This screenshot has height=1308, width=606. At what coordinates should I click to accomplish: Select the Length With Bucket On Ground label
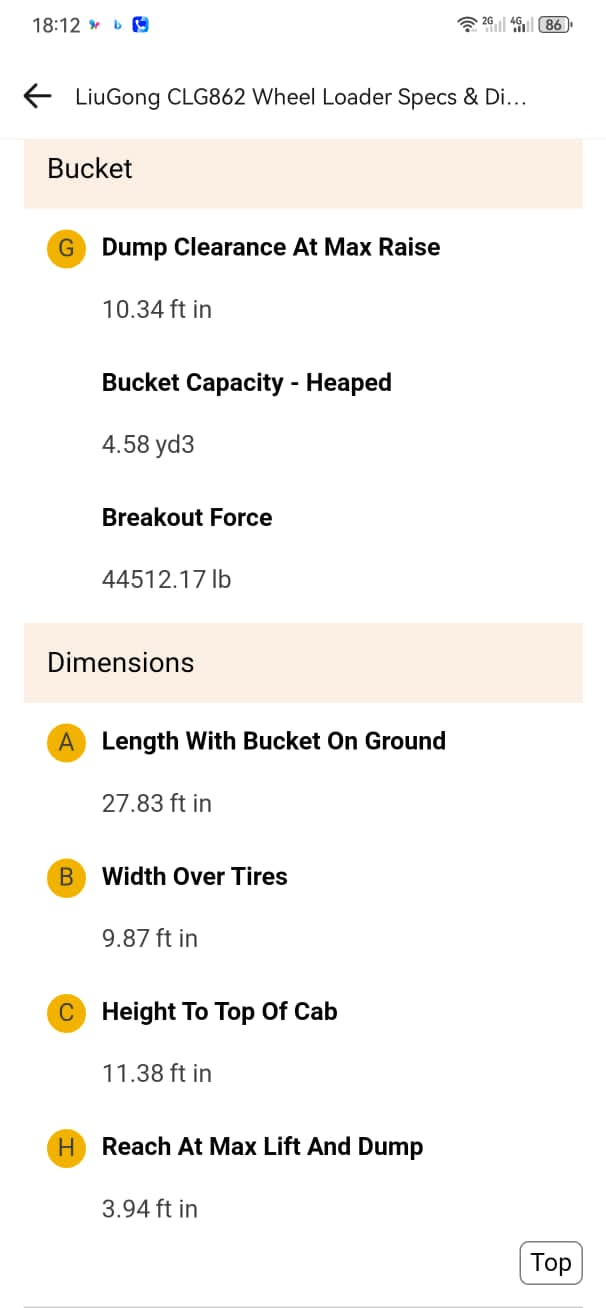click(274, 741)
